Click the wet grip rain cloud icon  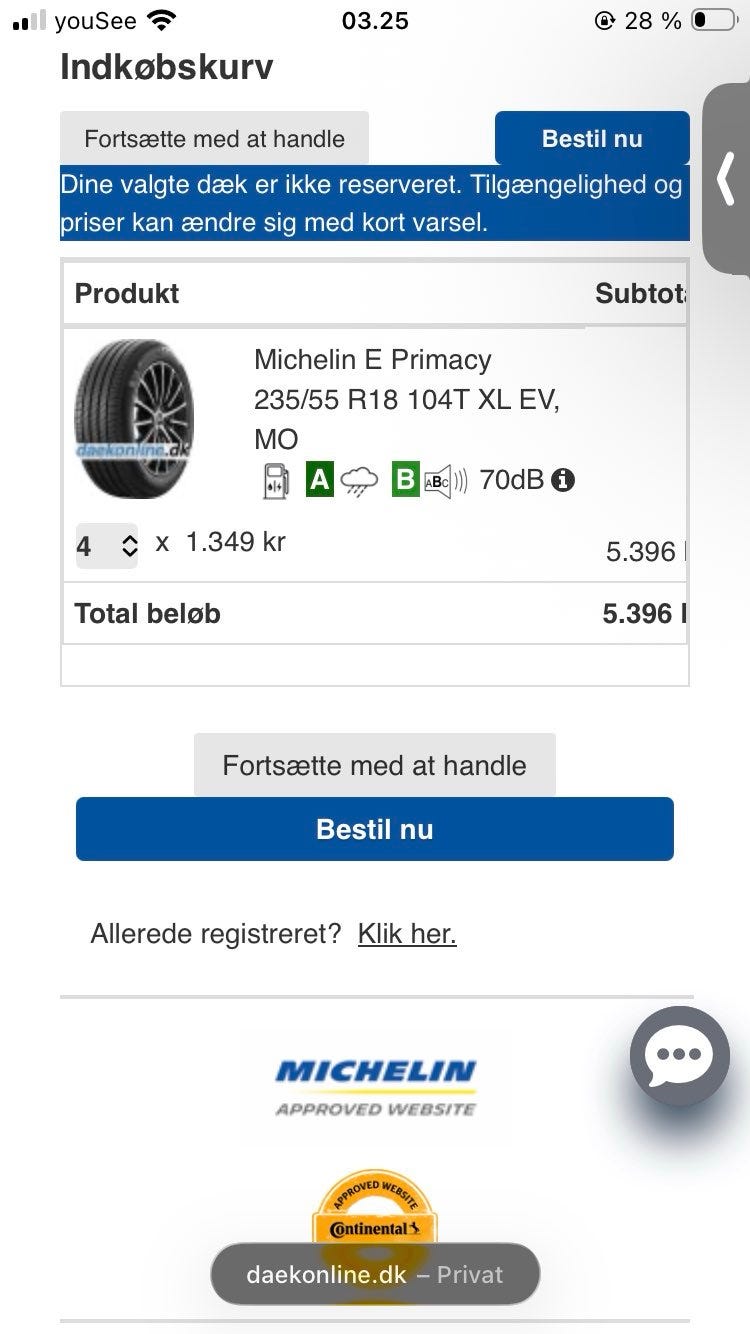(x=359, y=482)
